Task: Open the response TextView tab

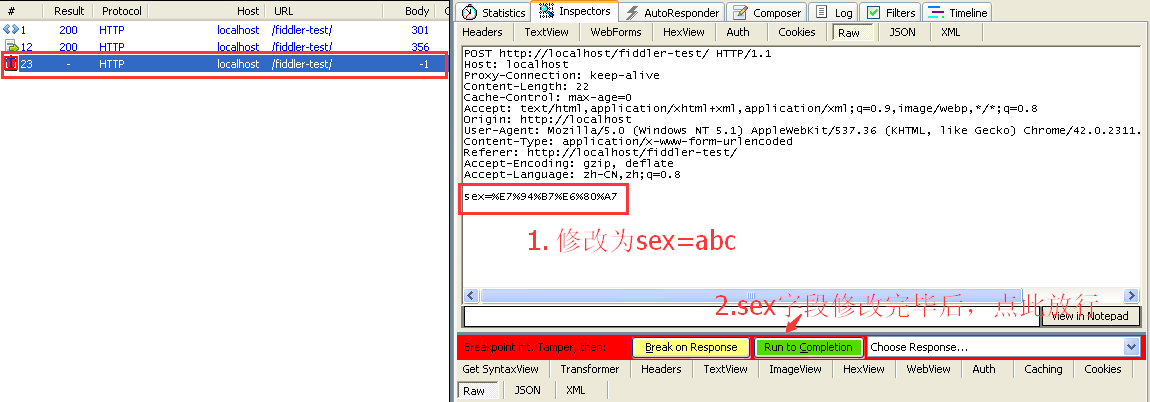Action: pos(725,369)
